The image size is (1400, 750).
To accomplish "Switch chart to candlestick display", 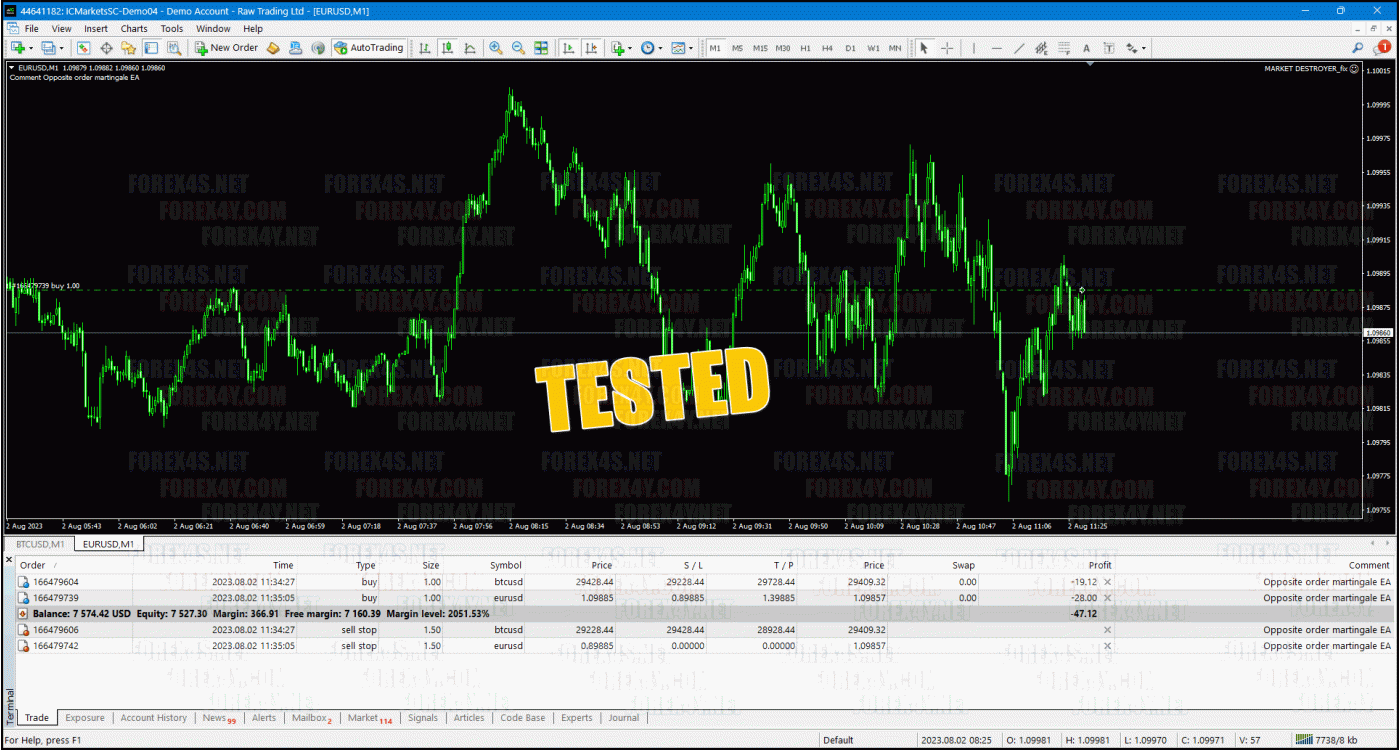I will pos(447,47).
